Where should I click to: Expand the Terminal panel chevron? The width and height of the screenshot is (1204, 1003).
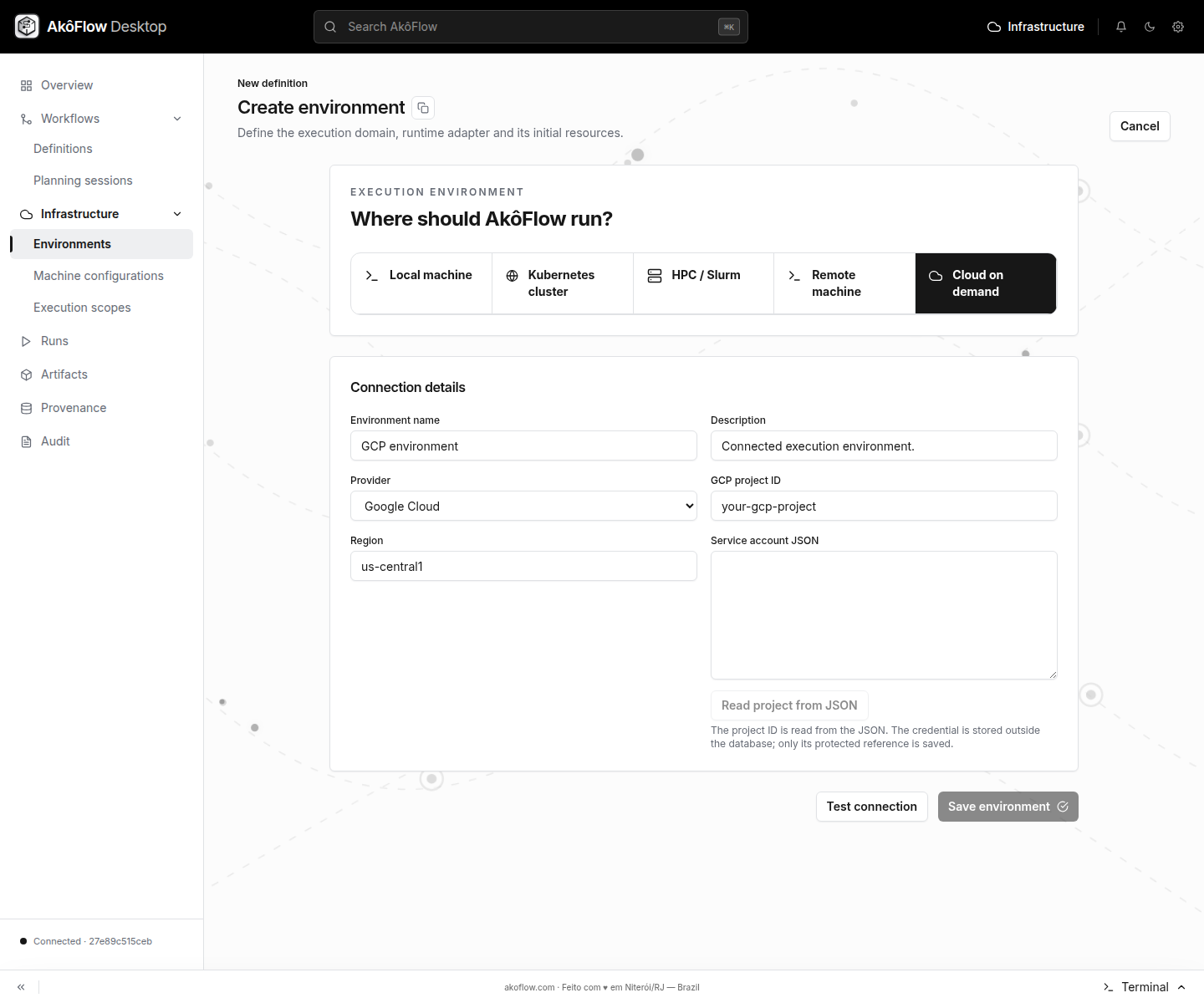coord(1181,987)
